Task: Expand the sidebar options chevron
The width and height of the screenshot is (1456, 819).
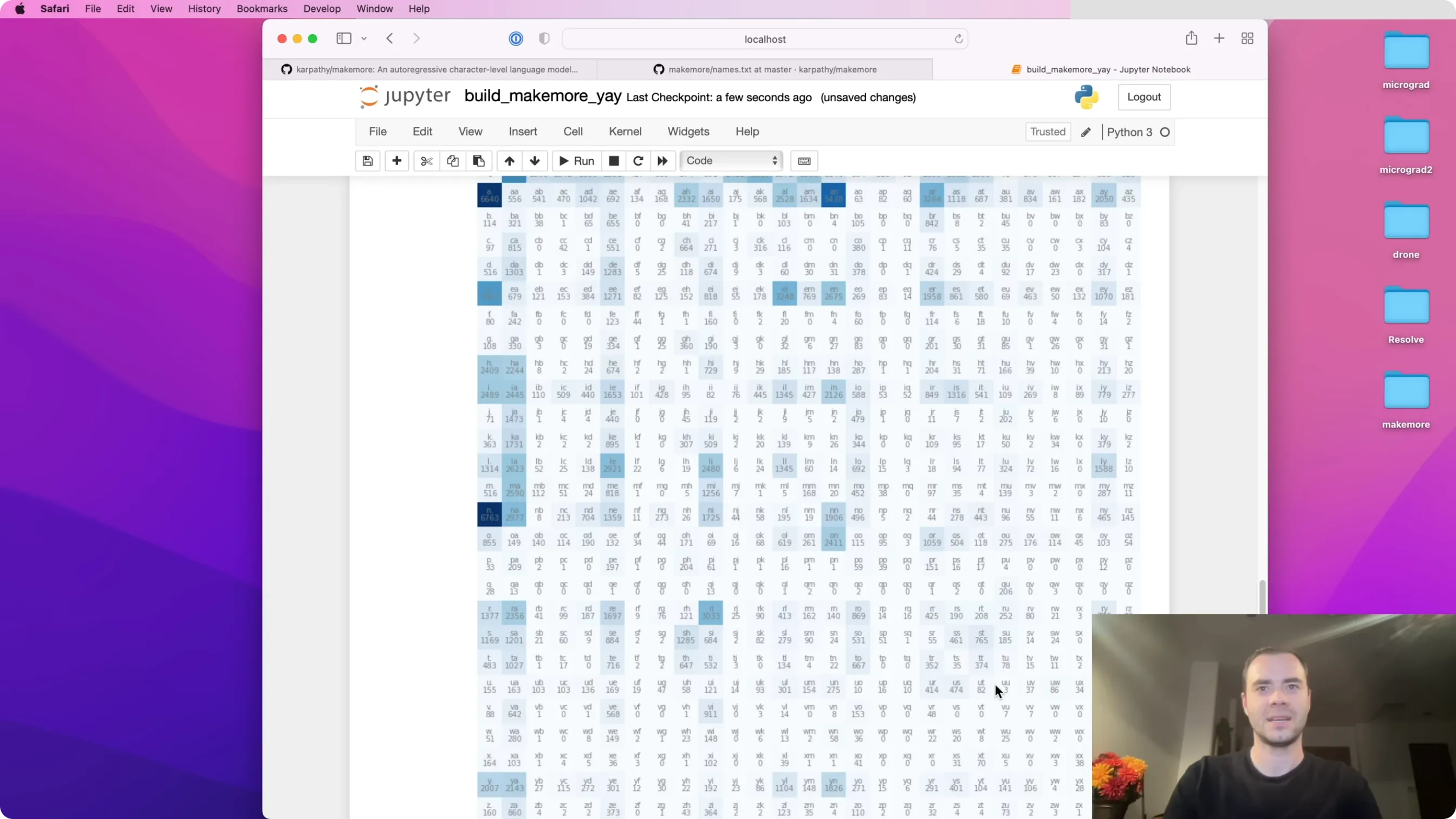Action: click(364, 38)
